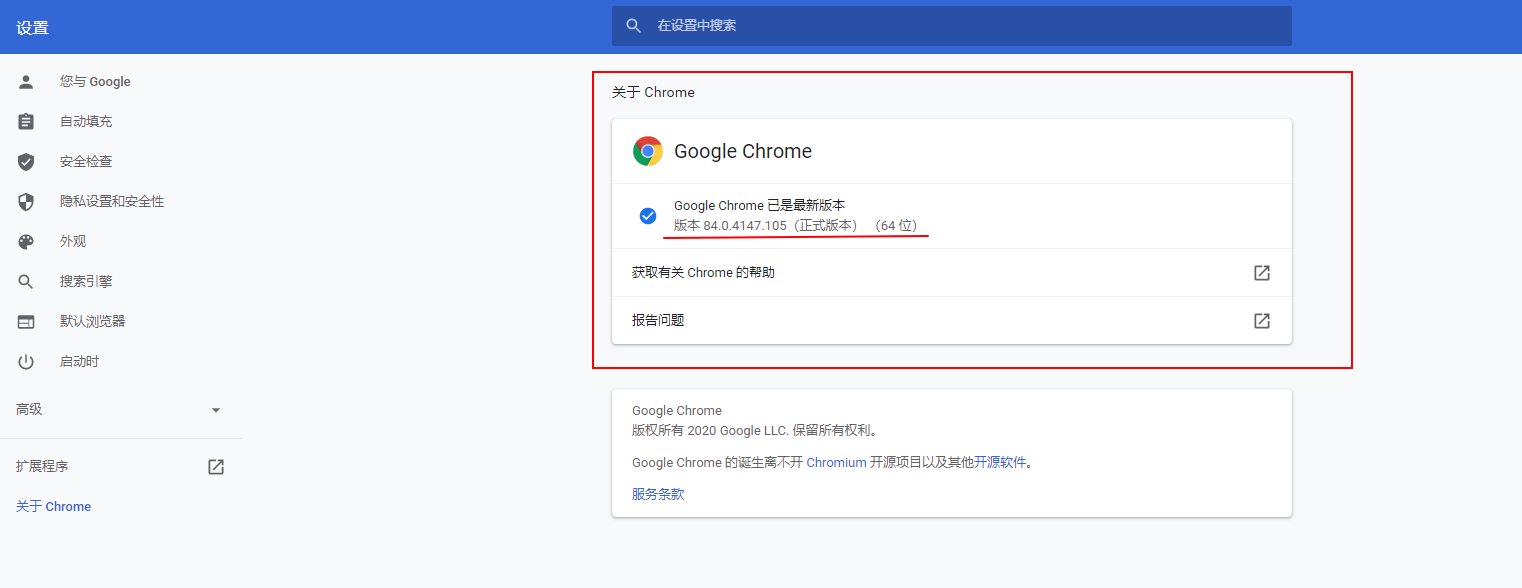Image resolution: width=1522 pixels, height=588 pixels.
Task: Click the text Google Chrome 已是最新版本
Action: 760,206
